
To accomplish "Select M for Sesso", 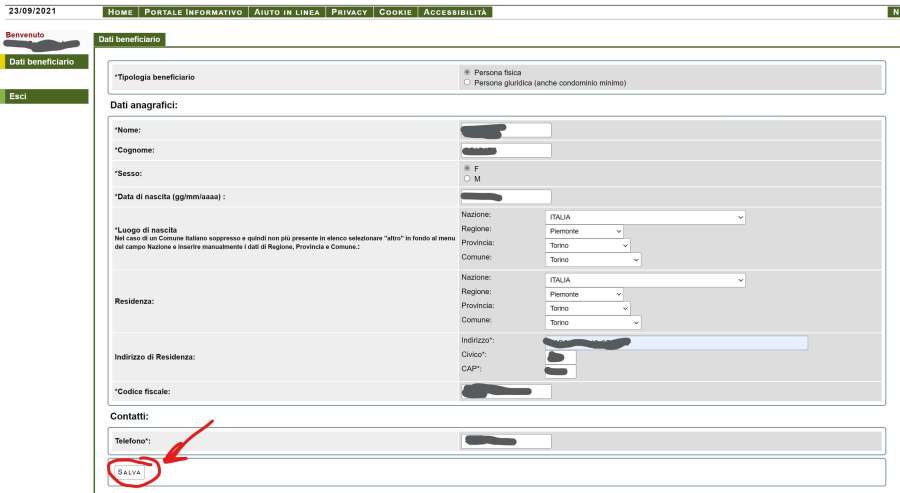I will click(467, 179).
